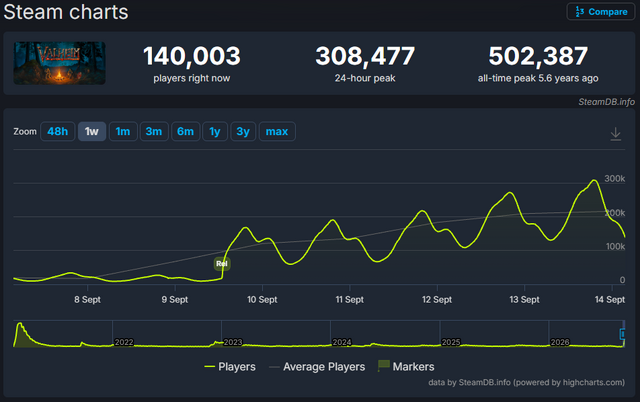Click the 140,003 players right now figure
This screenshot has height=402, width=640.
pos(192,56)
